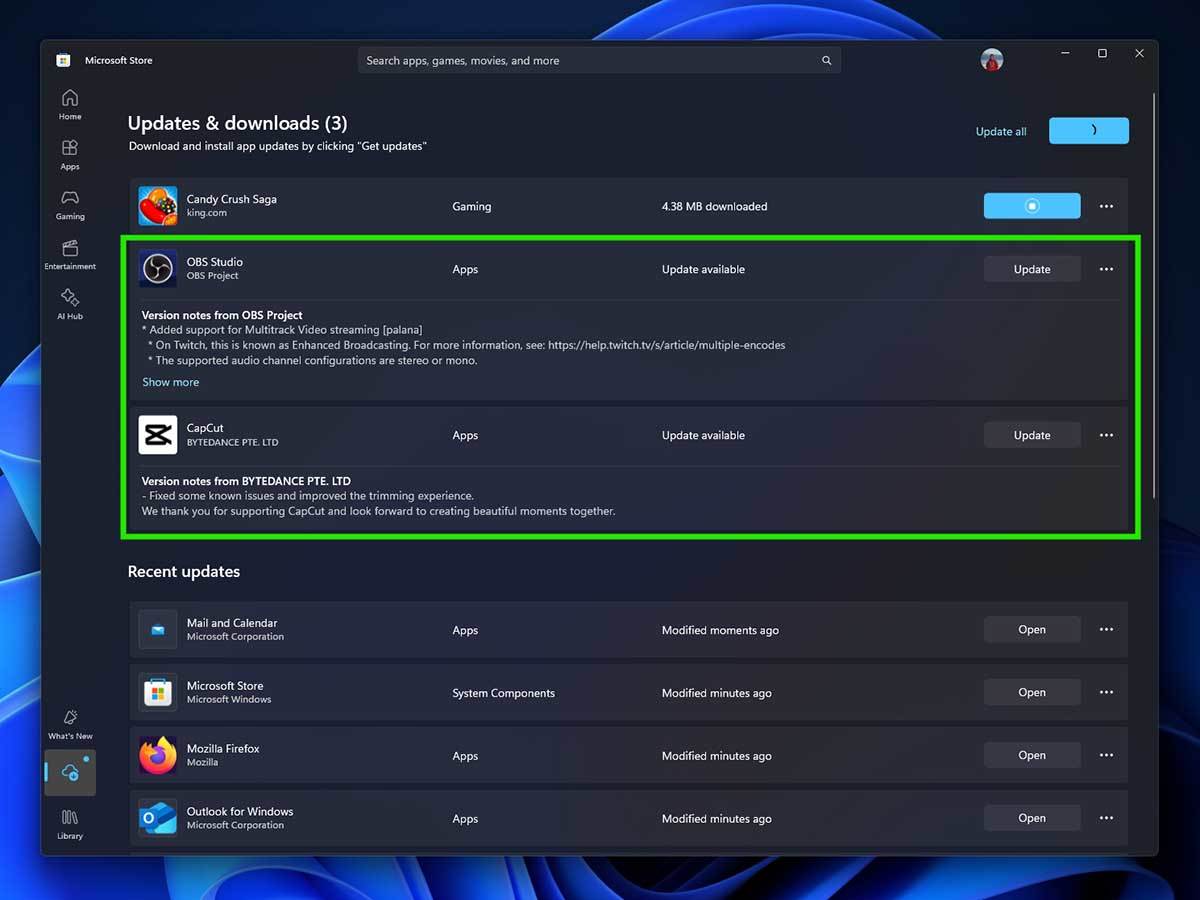Expand Show more under OBS version notes
This screenshot has width=1200, height=900.
pyautogui.click(x=170, y=382)
